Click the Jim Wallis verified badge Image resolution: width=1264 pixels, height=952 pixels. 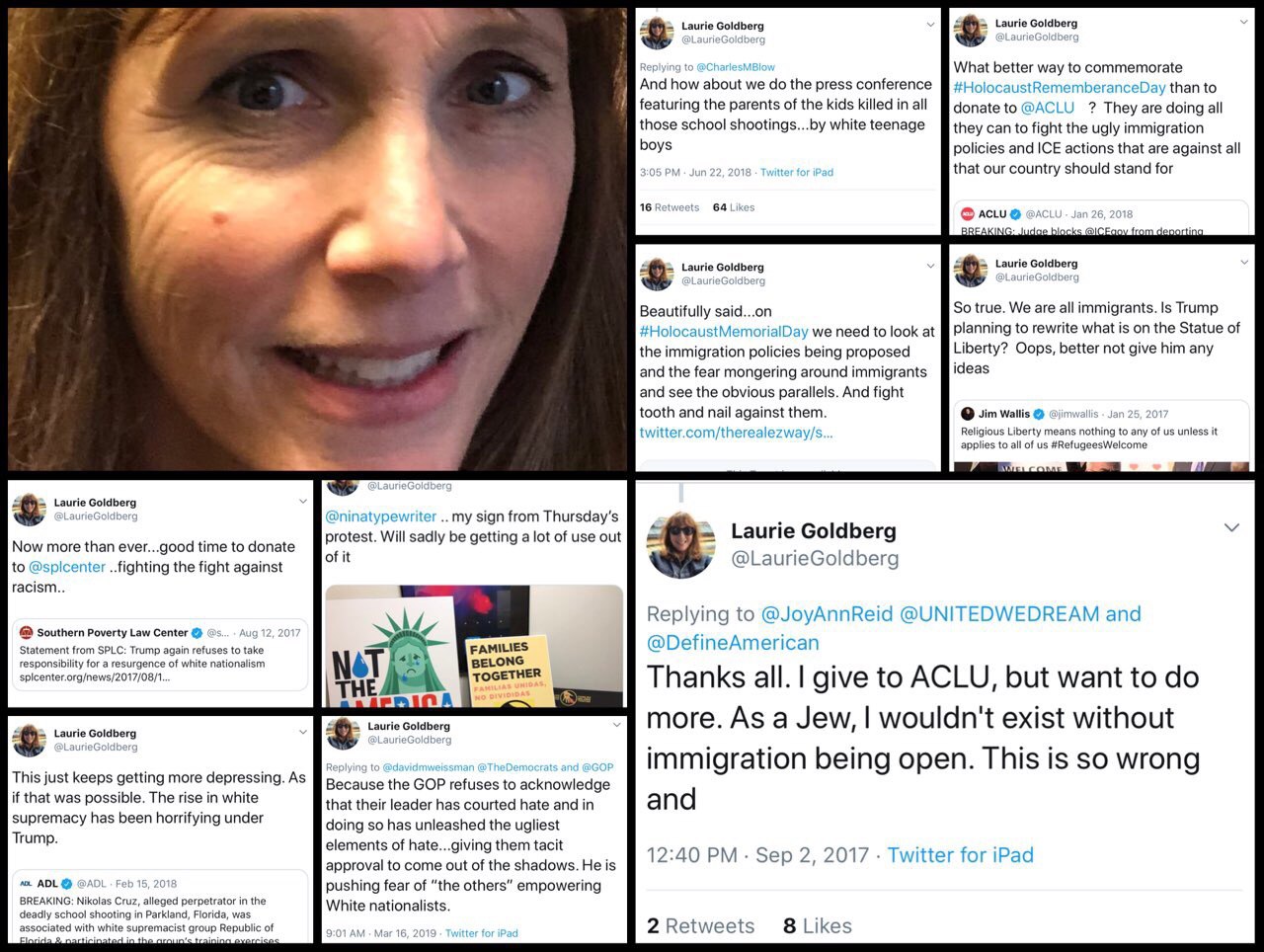point(1039,414)
